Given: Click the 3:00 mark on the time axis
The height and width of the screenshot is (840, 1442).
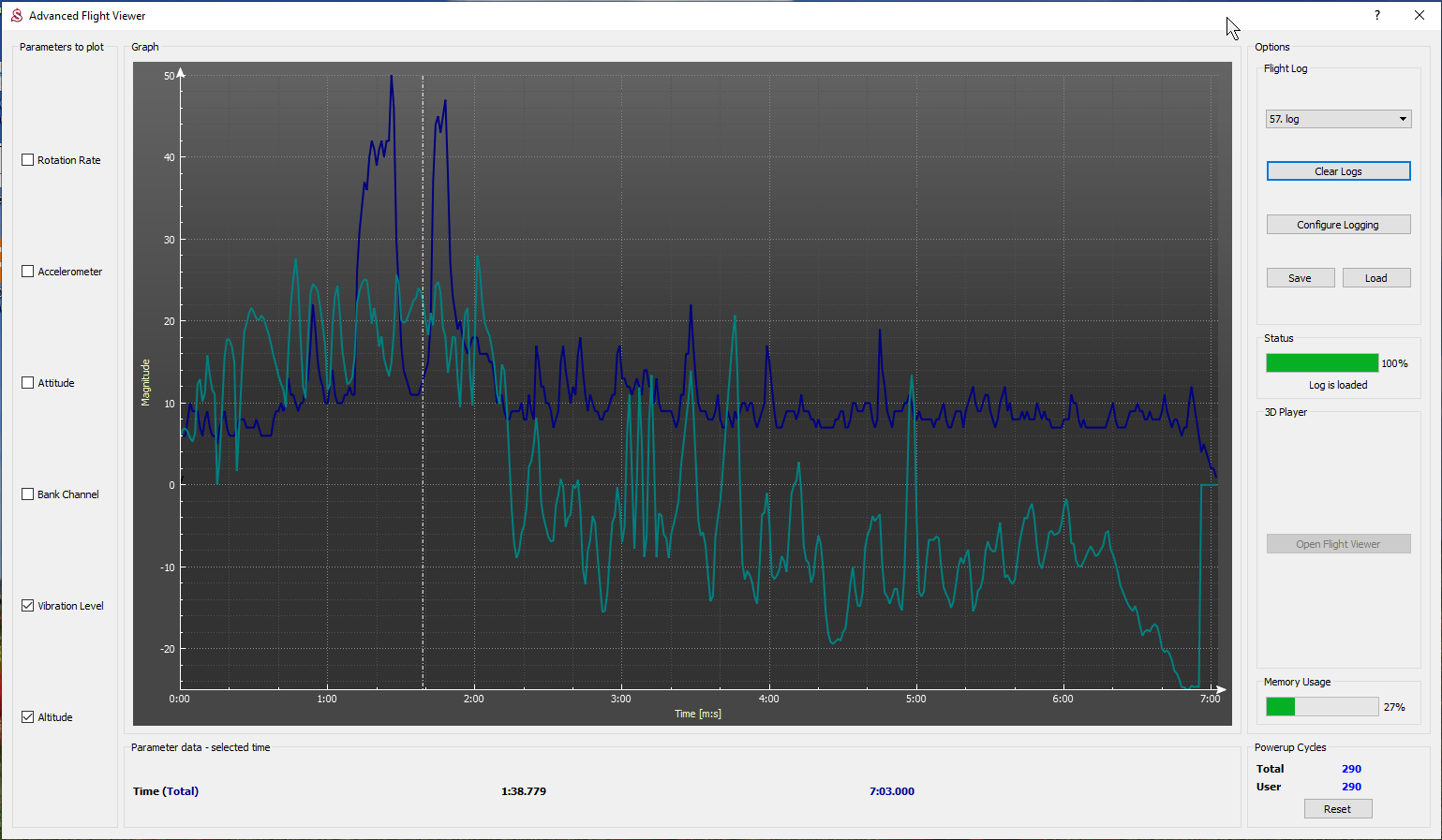Looking at the screenshot, I should [620, 699].
